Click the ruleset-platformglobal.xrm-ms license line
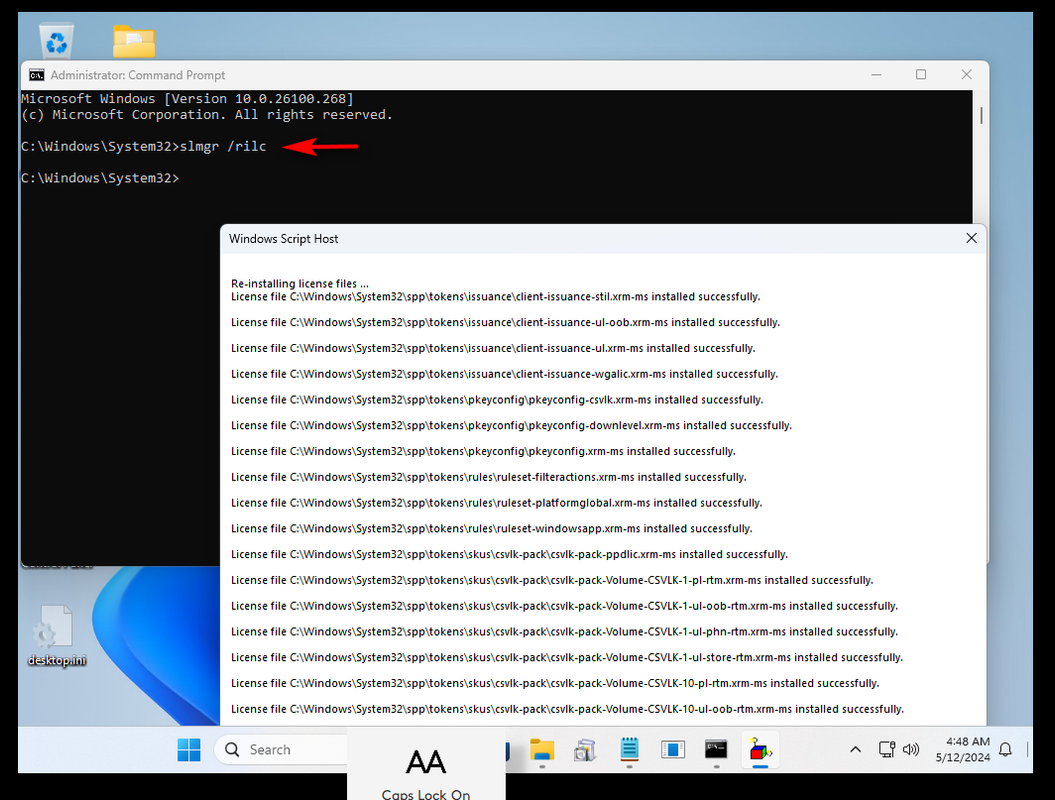 497,503
